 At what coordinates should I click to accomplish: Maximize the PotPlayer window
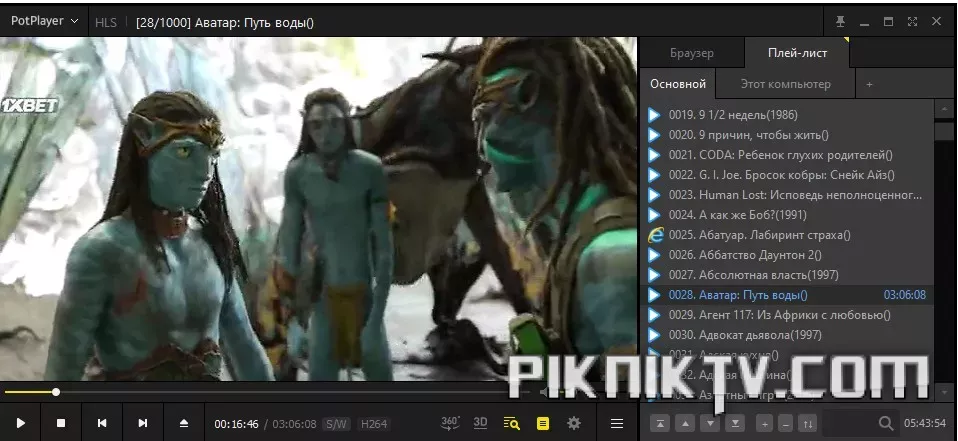888,21
